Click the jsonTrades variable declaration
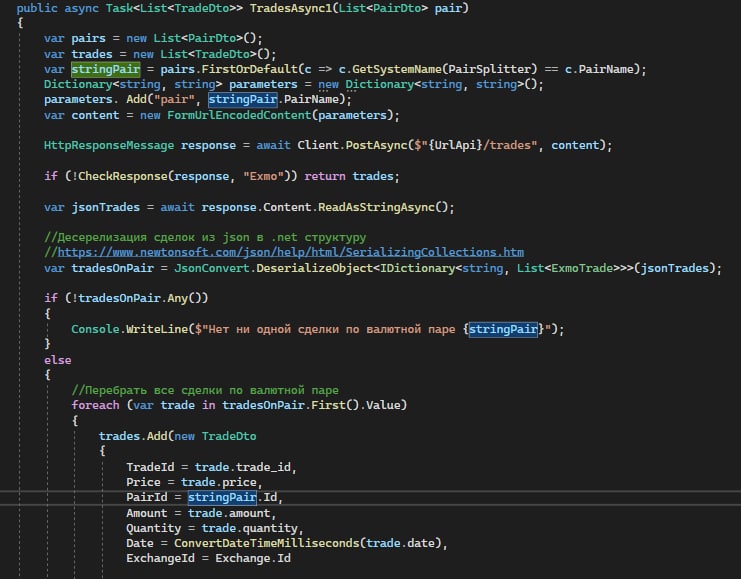Viewport: 741px width, 579px height. pos(105,207)
